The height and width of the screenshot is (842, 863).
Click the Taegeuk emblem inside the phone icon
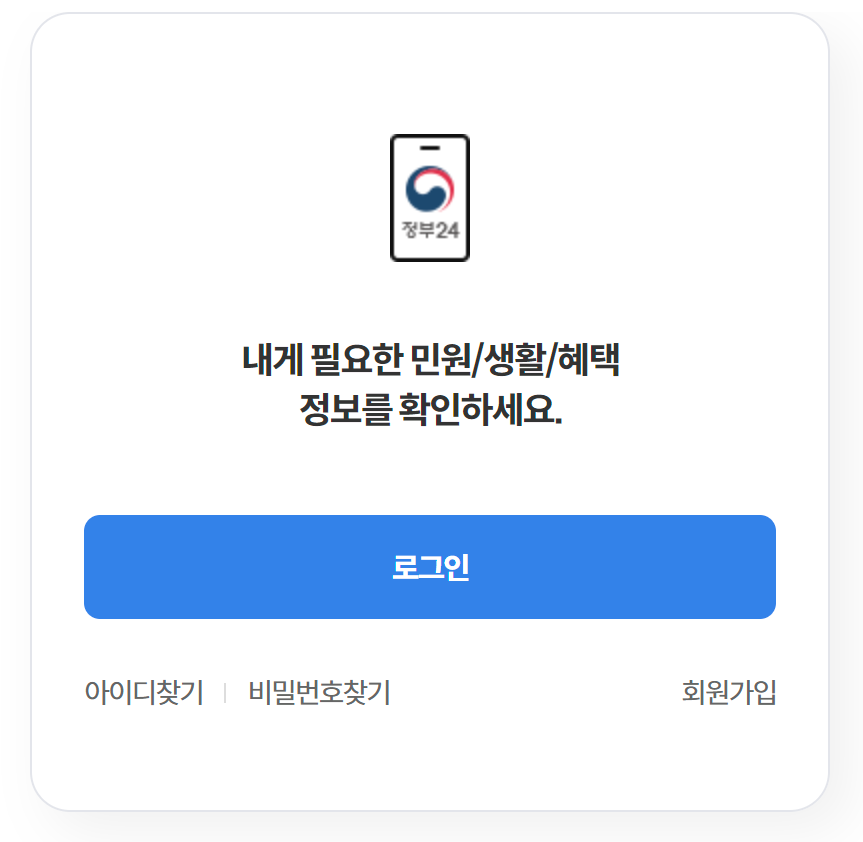[x=430, y=188]
